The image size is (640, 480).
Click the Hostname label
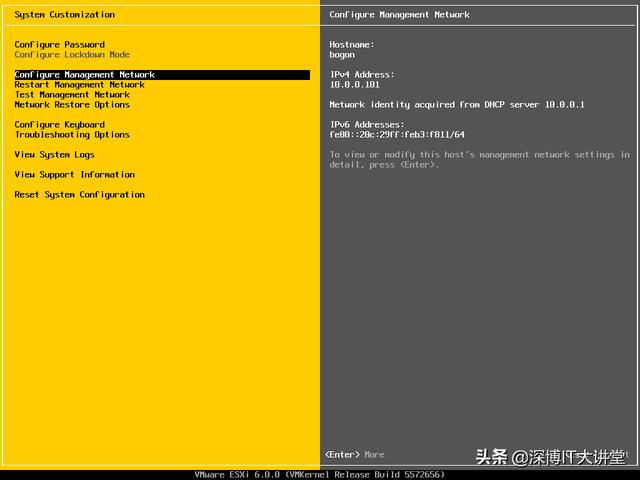[351, 44]
